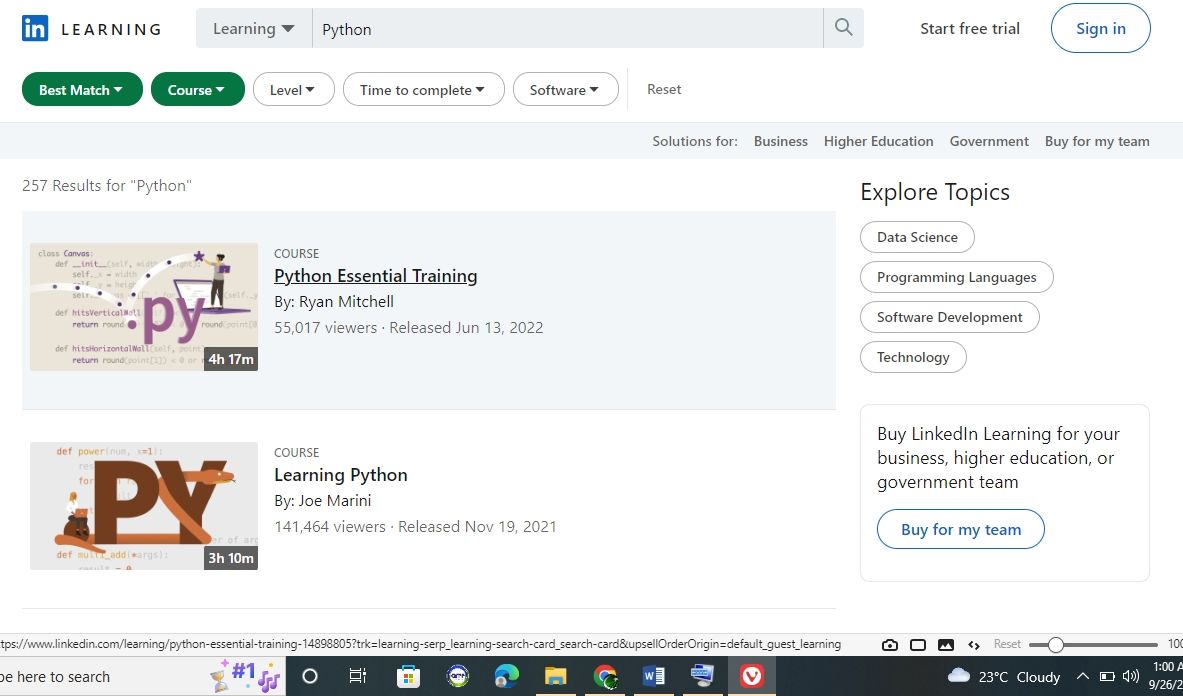Click the 3h 10m duration badge
This screenshot has height=696, width=1183.
click(x=231, y=558)
